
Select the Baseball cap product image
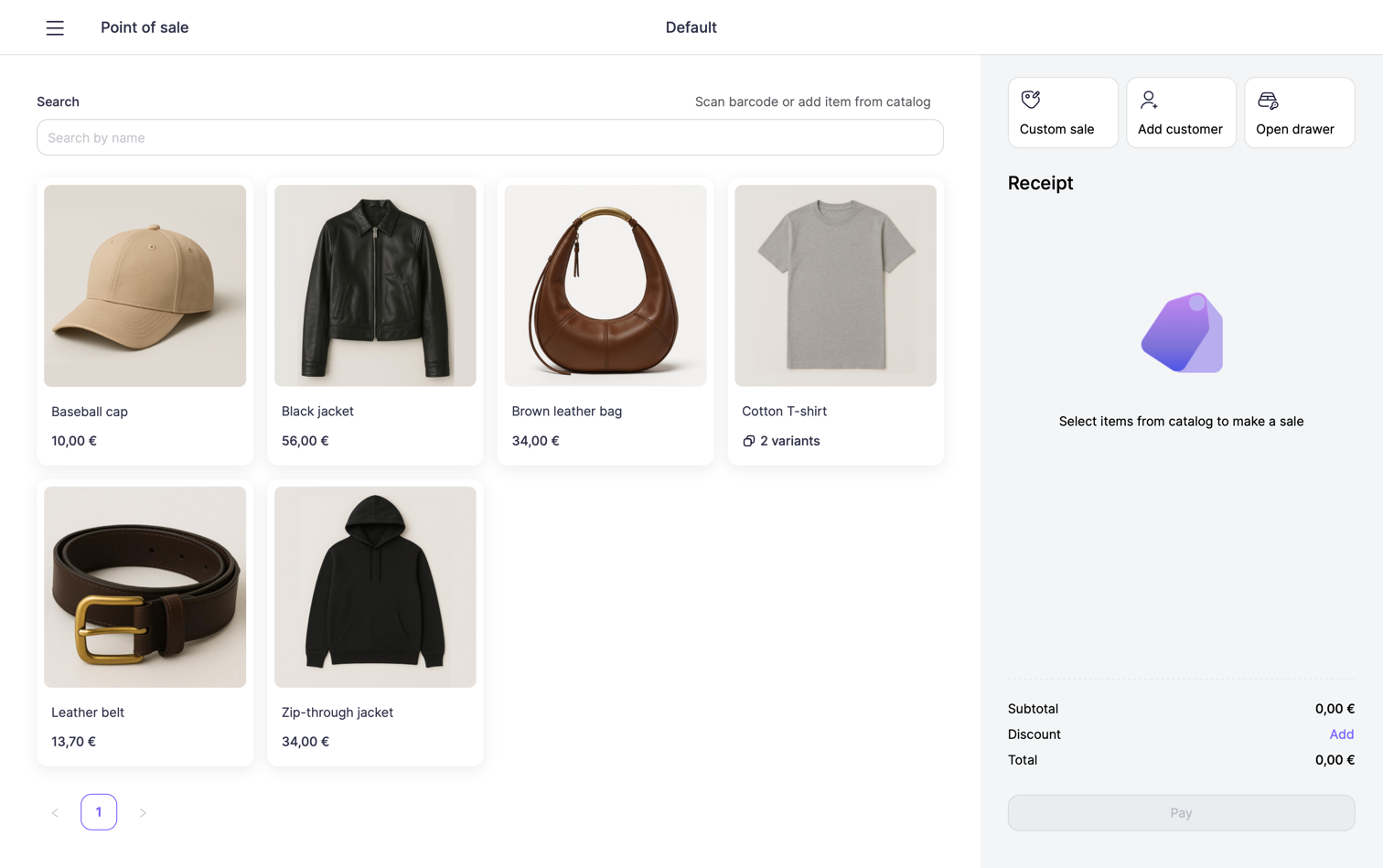145,285
